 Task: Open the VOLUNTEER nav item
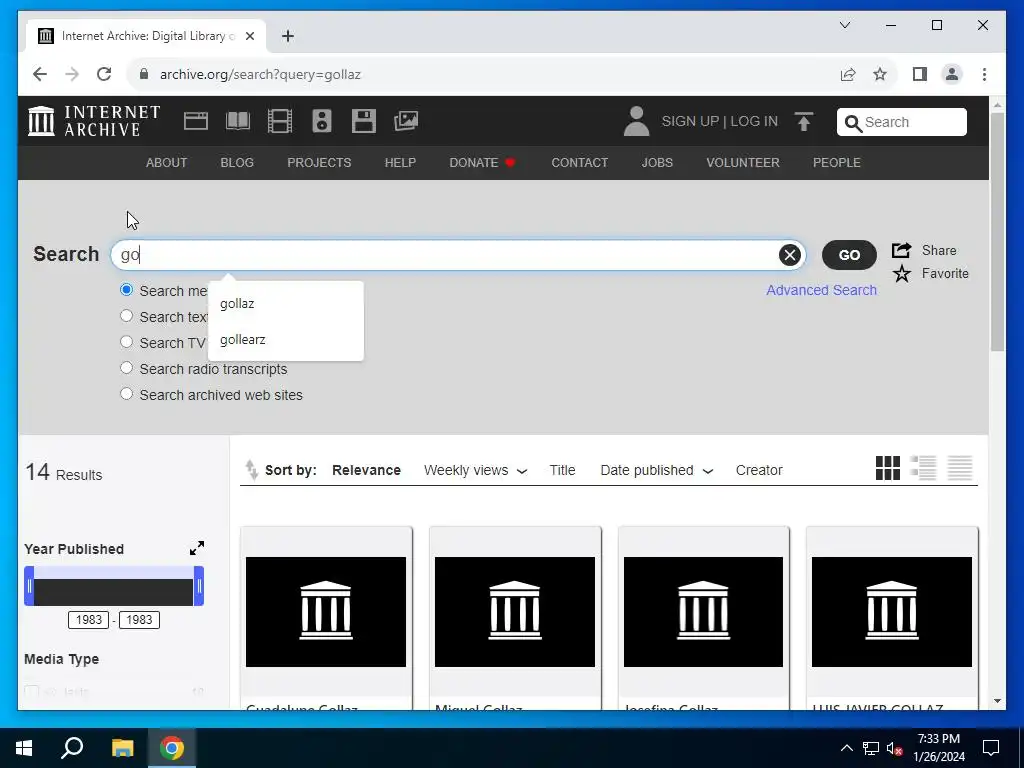pyautogui.click(x=743, y=163)
